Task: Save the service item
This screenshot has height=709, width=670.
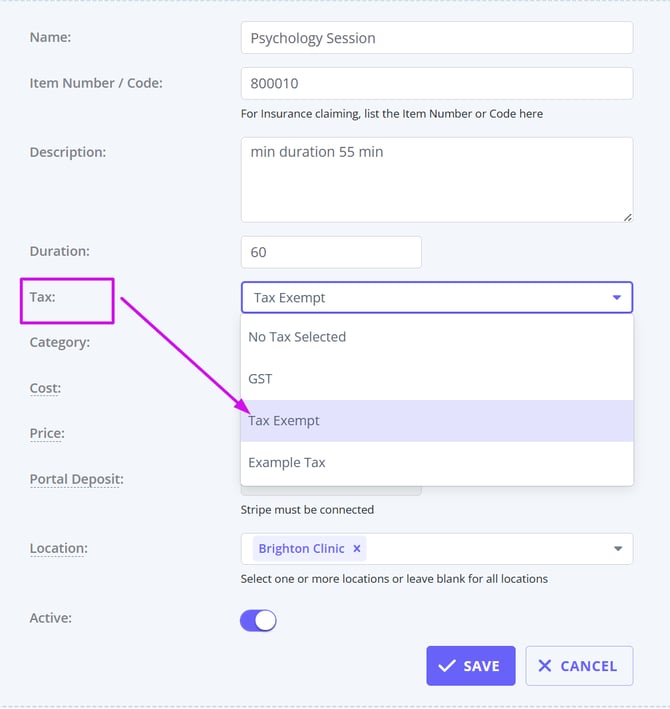Action: [x=470, y=666]
